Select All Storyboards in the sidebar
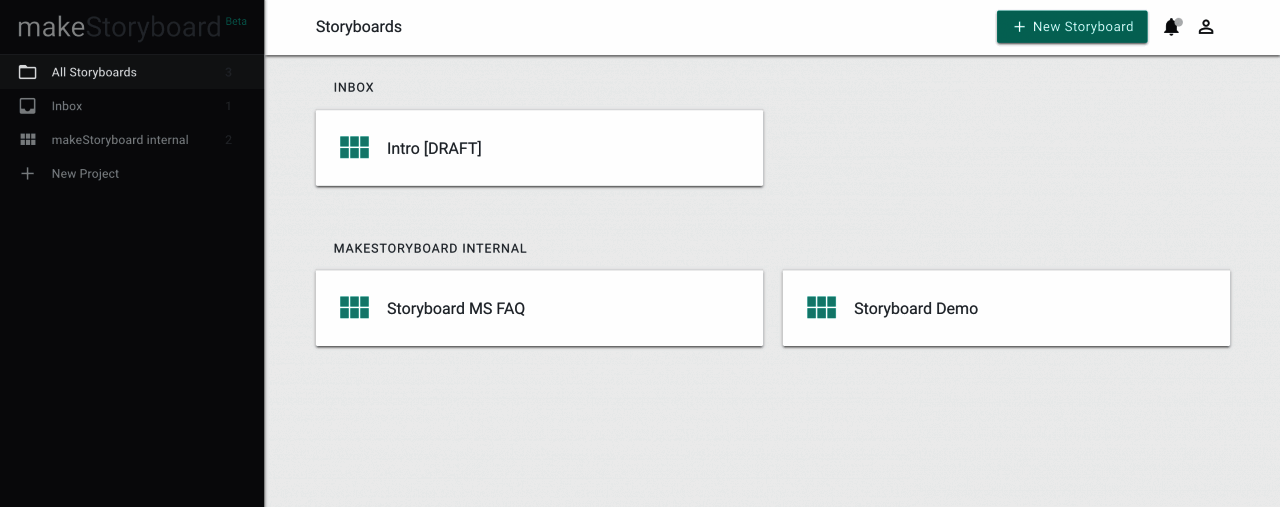Viewport: 1280px width, 507px height. (x=94, y=72)
